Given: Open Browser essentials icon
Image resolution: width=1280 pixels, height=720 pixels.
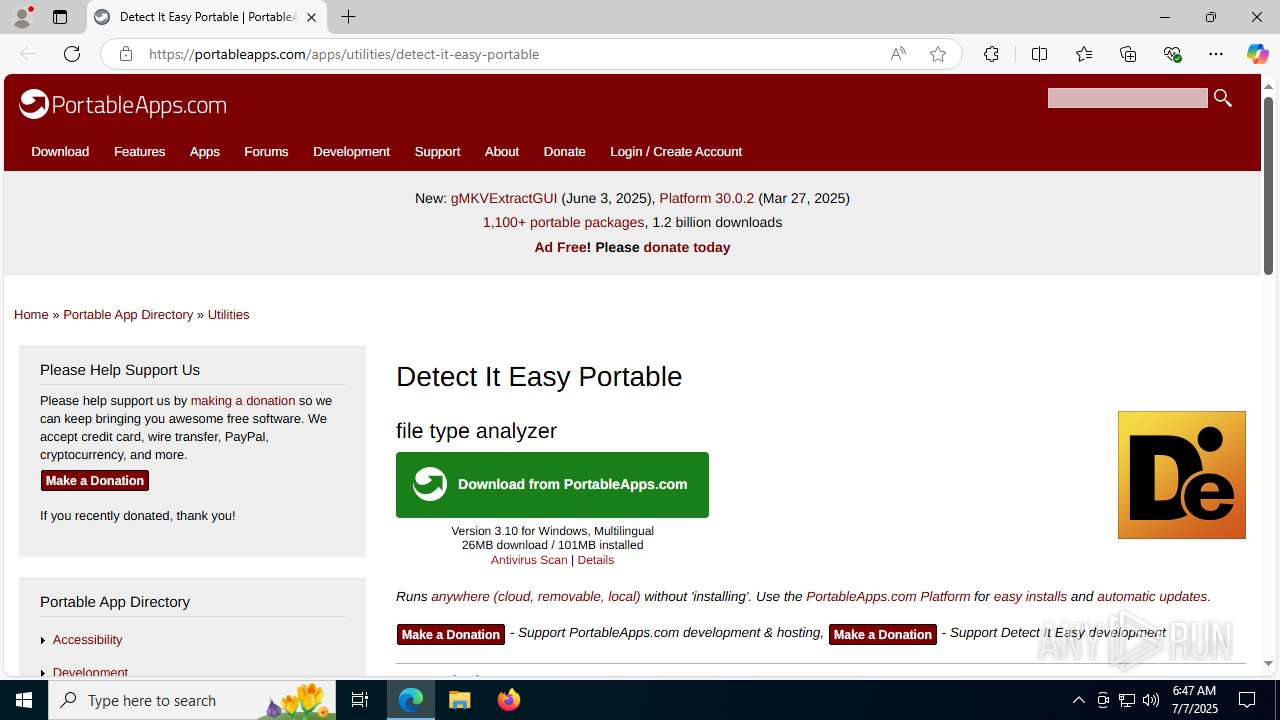Looking at the screenshot, I should 1172,54.
